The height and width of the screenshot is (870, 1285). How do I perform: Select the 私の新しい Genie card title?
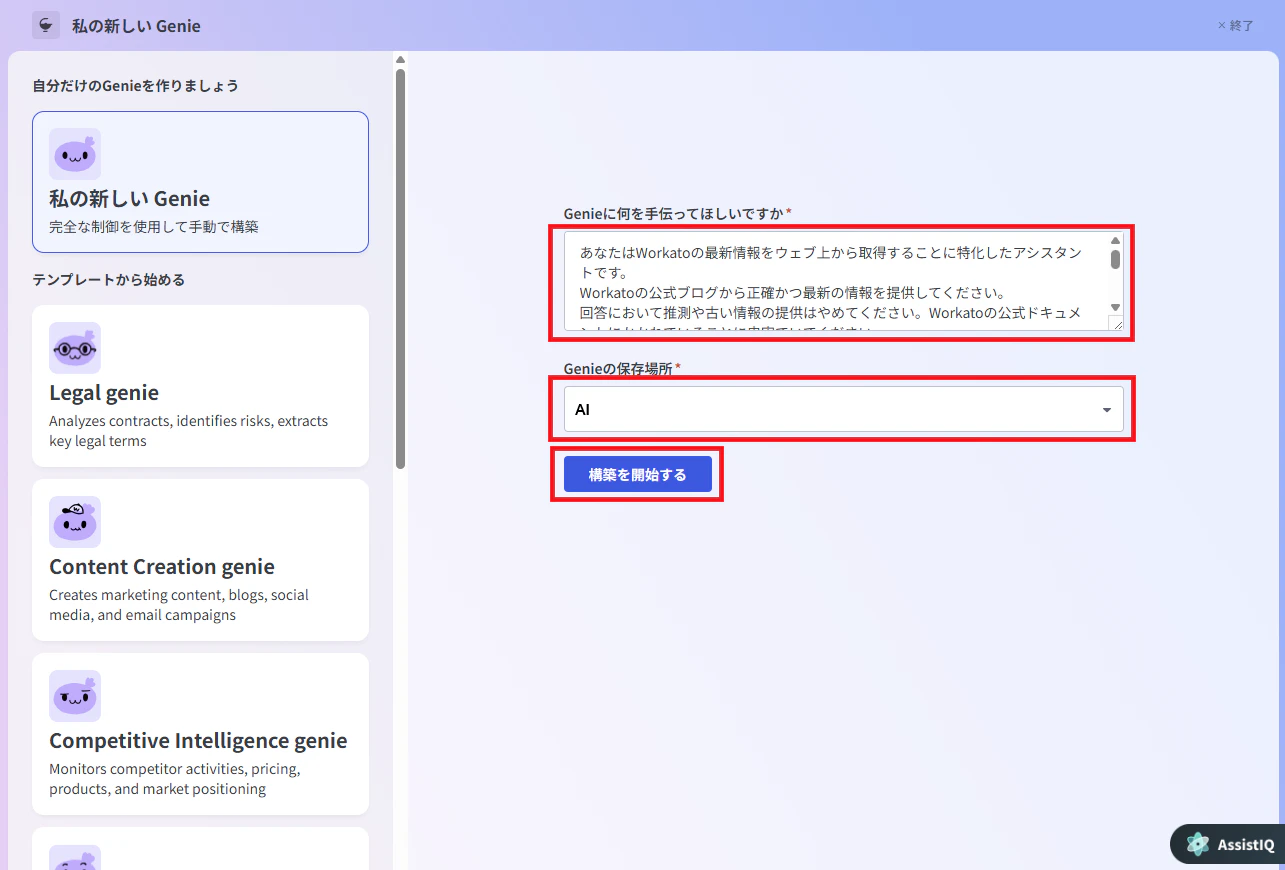tap(129, 198)
